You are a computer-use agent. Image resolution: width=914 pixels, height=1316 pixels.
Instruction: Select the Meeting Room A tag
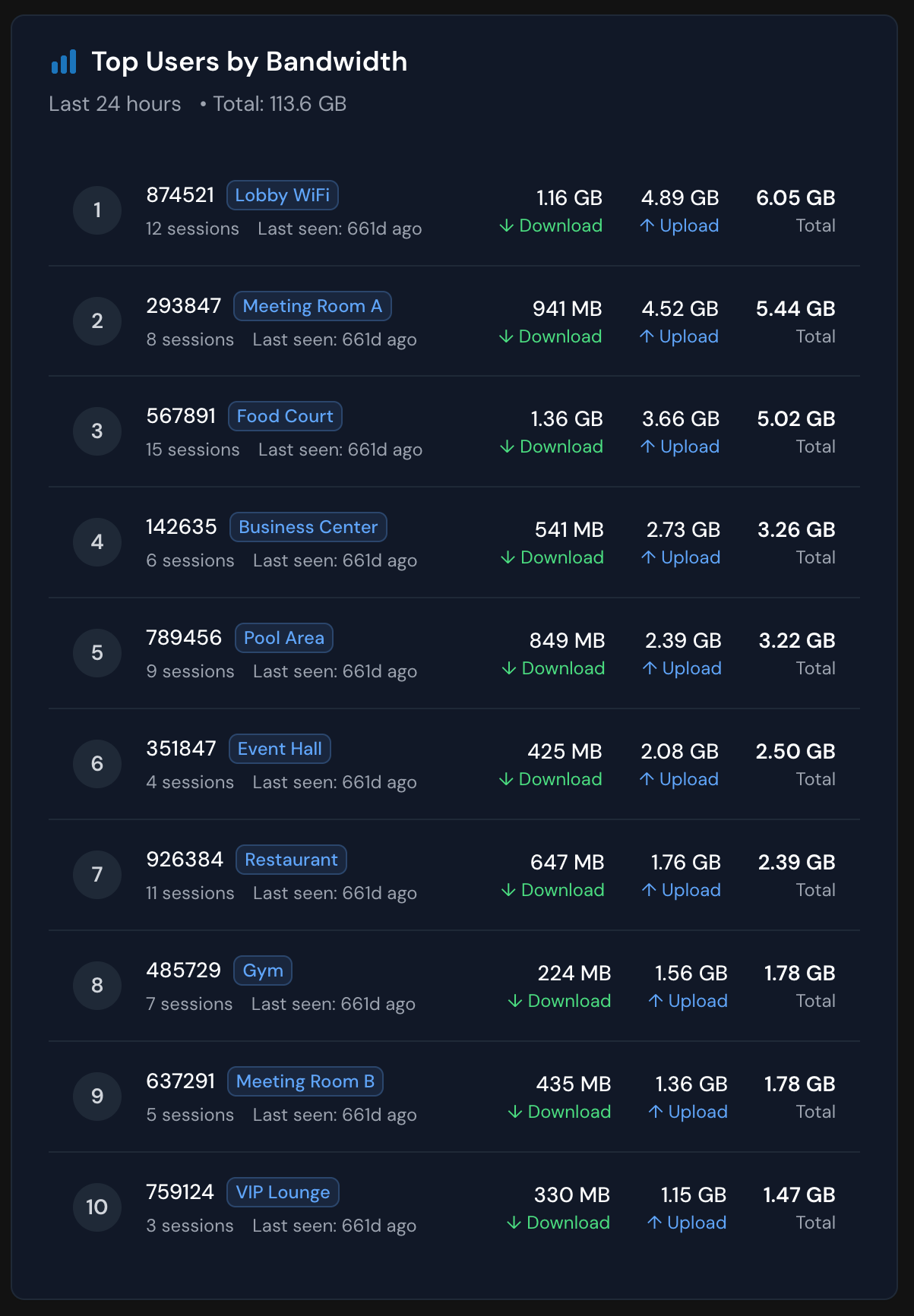[312, 306]
